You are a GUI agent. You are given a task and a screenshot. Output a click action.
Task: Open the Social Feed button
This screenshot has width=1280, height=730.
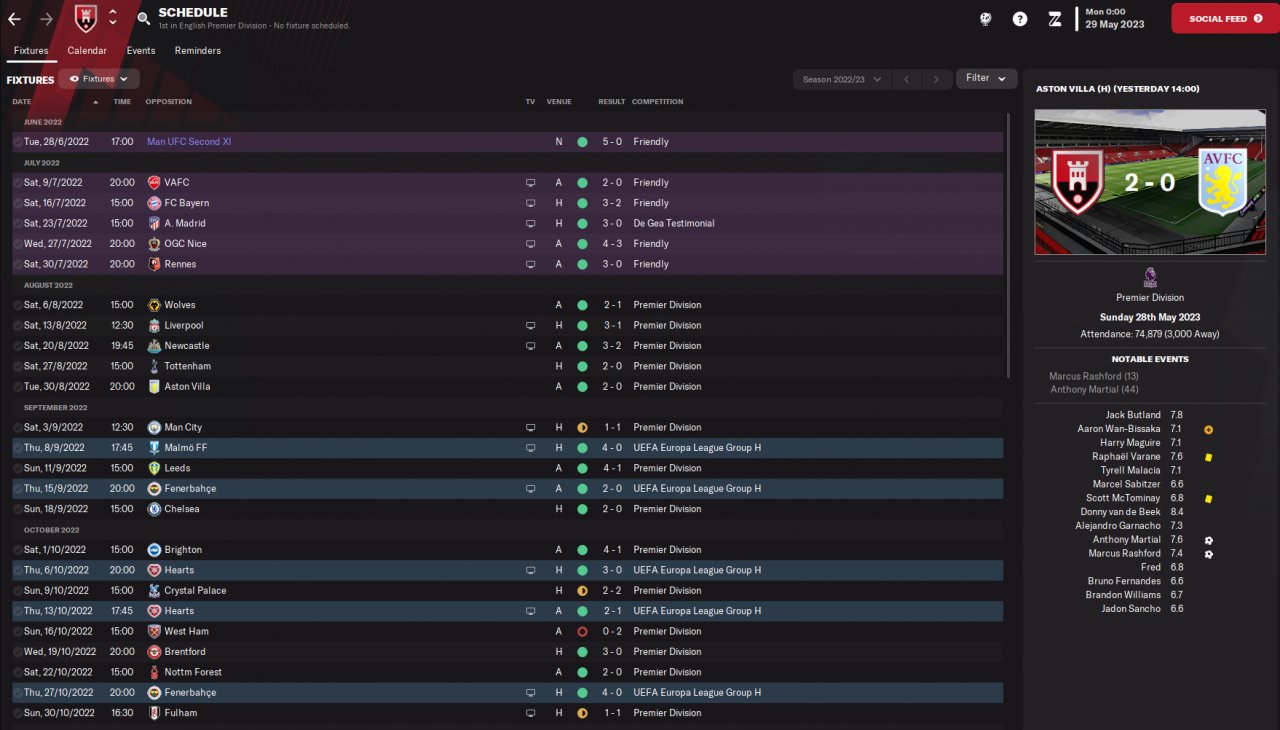pos(1225,18)
